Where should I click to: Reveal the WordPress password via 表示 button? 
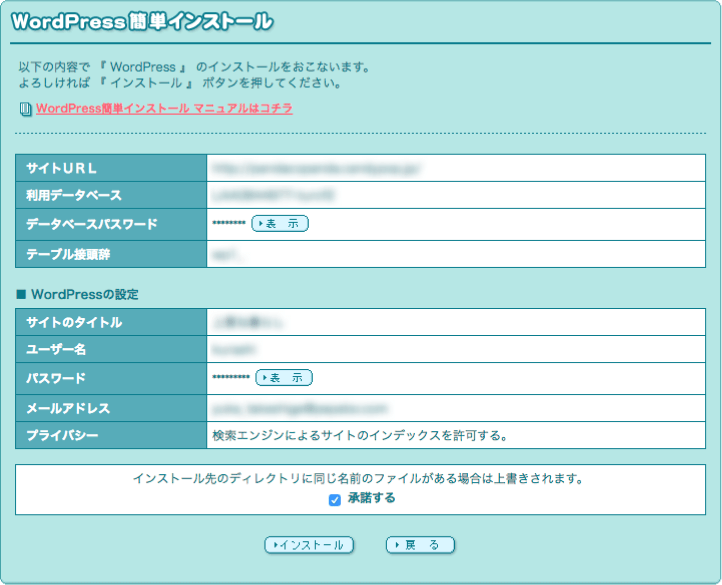click(x=284, y=378)
